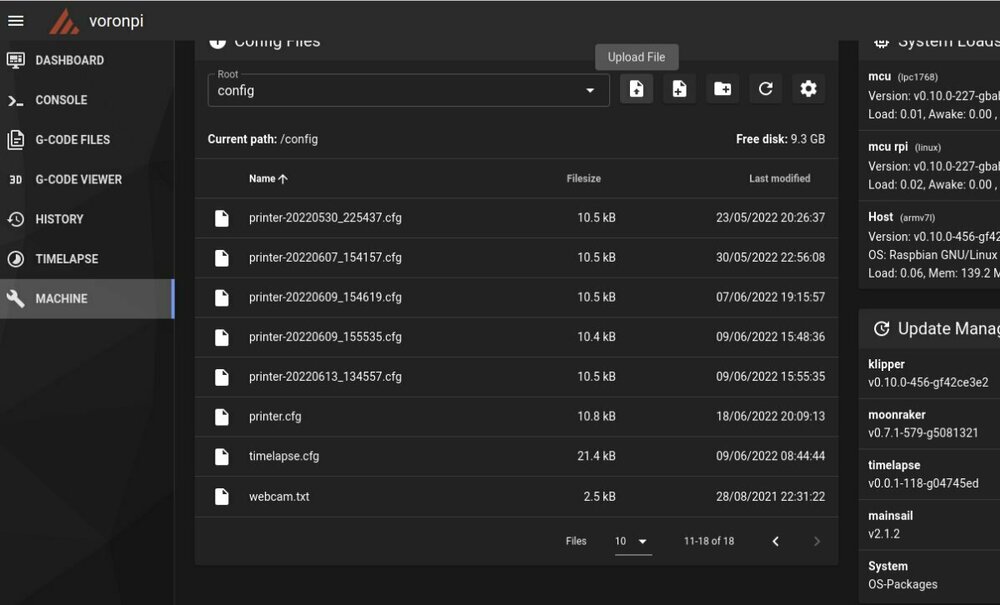Refresh the config file list

coord(765,89)
